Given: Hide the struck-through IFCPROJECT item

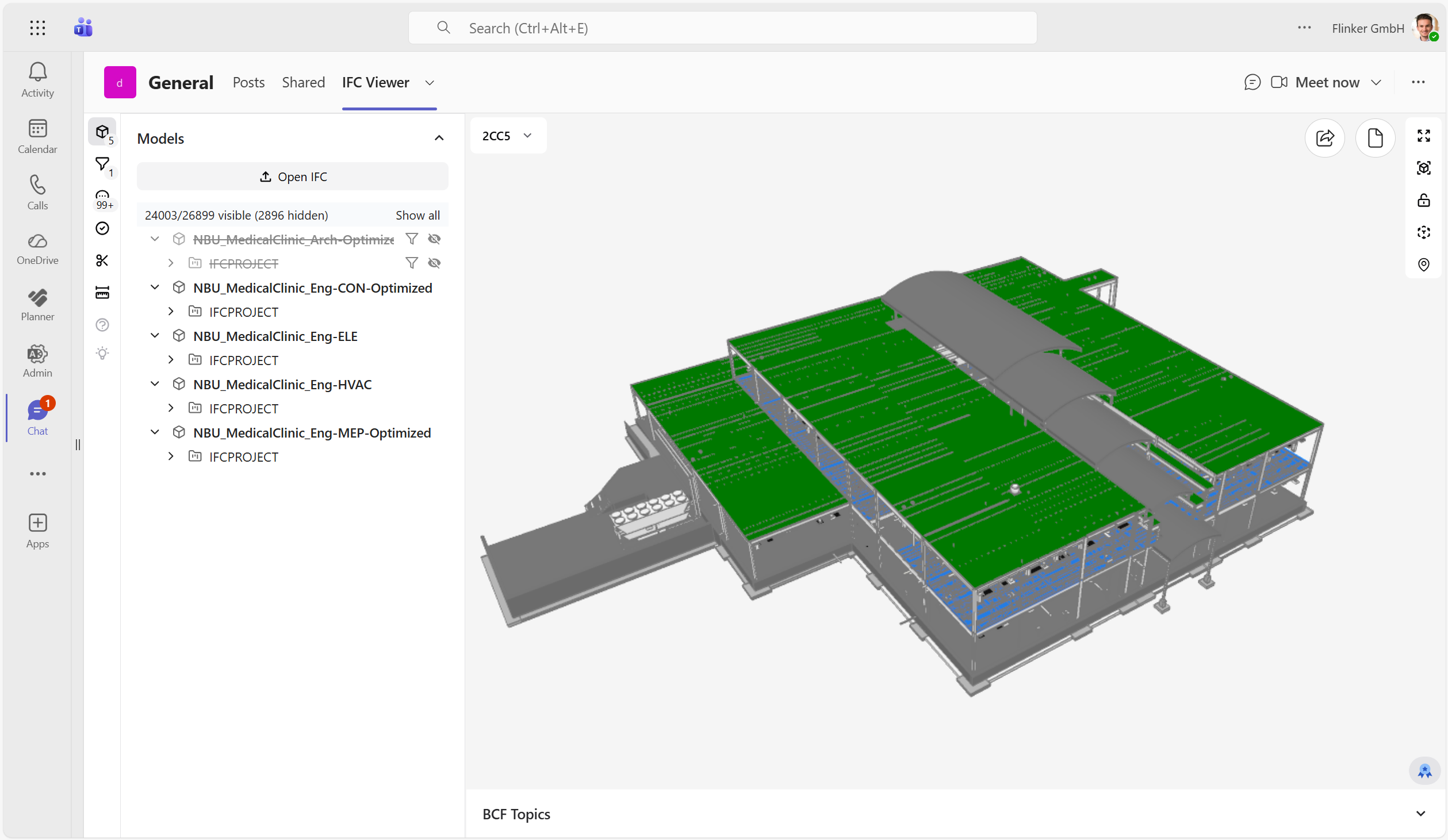Looking at the screenshot, I should pyautogui.click(x=435, y=263).
